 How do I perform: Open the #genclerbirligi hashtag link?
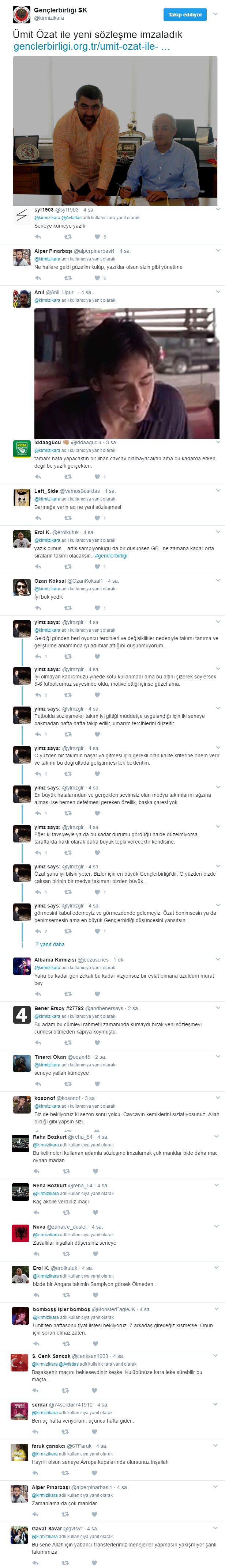(x=111, y=555)
